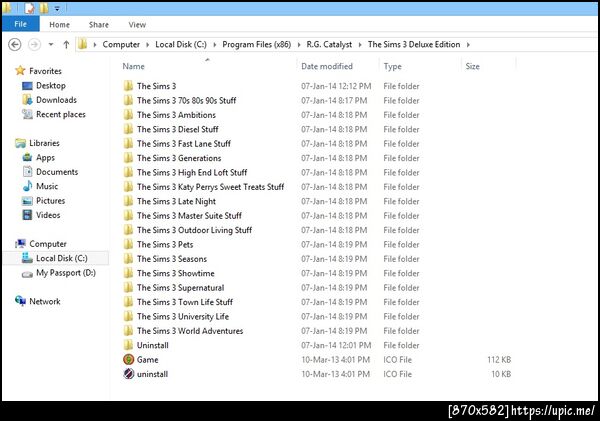Viewport: 600px width, 421px height.
Task: Switch to the View ribbon tab
Action: point(137,25)
